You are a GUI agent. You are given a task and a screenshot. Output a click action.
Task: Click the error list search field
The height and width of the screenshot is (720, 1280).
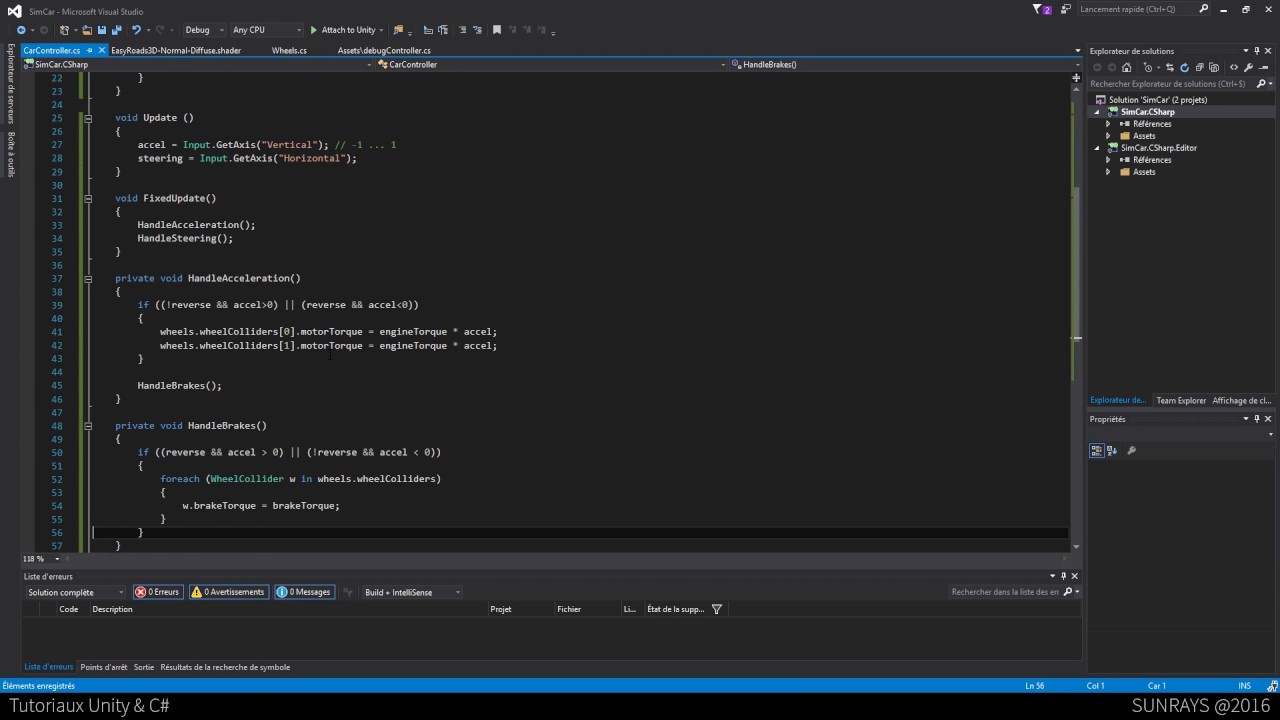pos(1013,592)
